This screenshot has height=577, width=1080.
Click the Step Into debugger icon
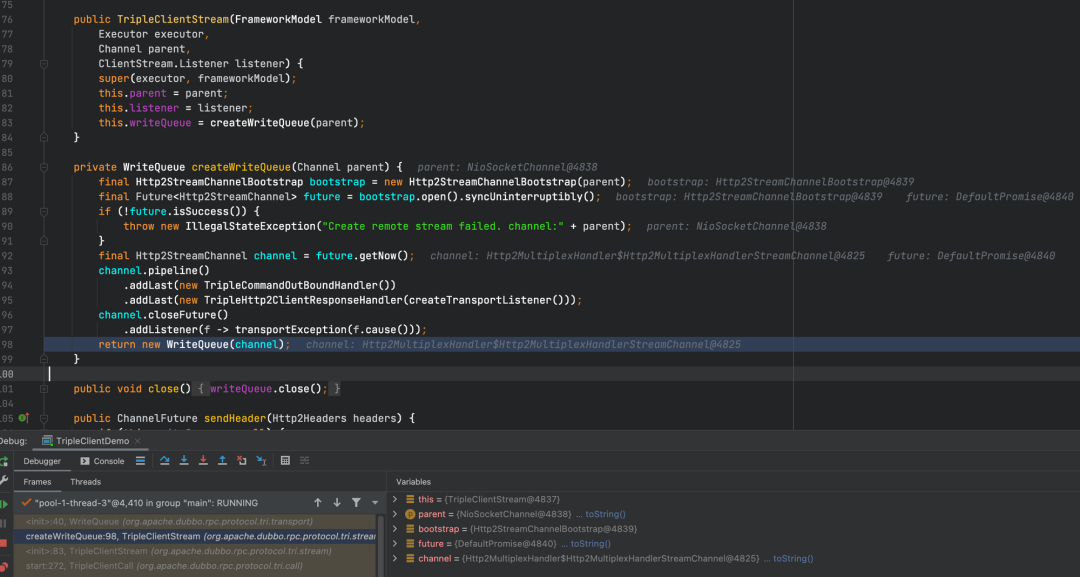click(184, 461)
